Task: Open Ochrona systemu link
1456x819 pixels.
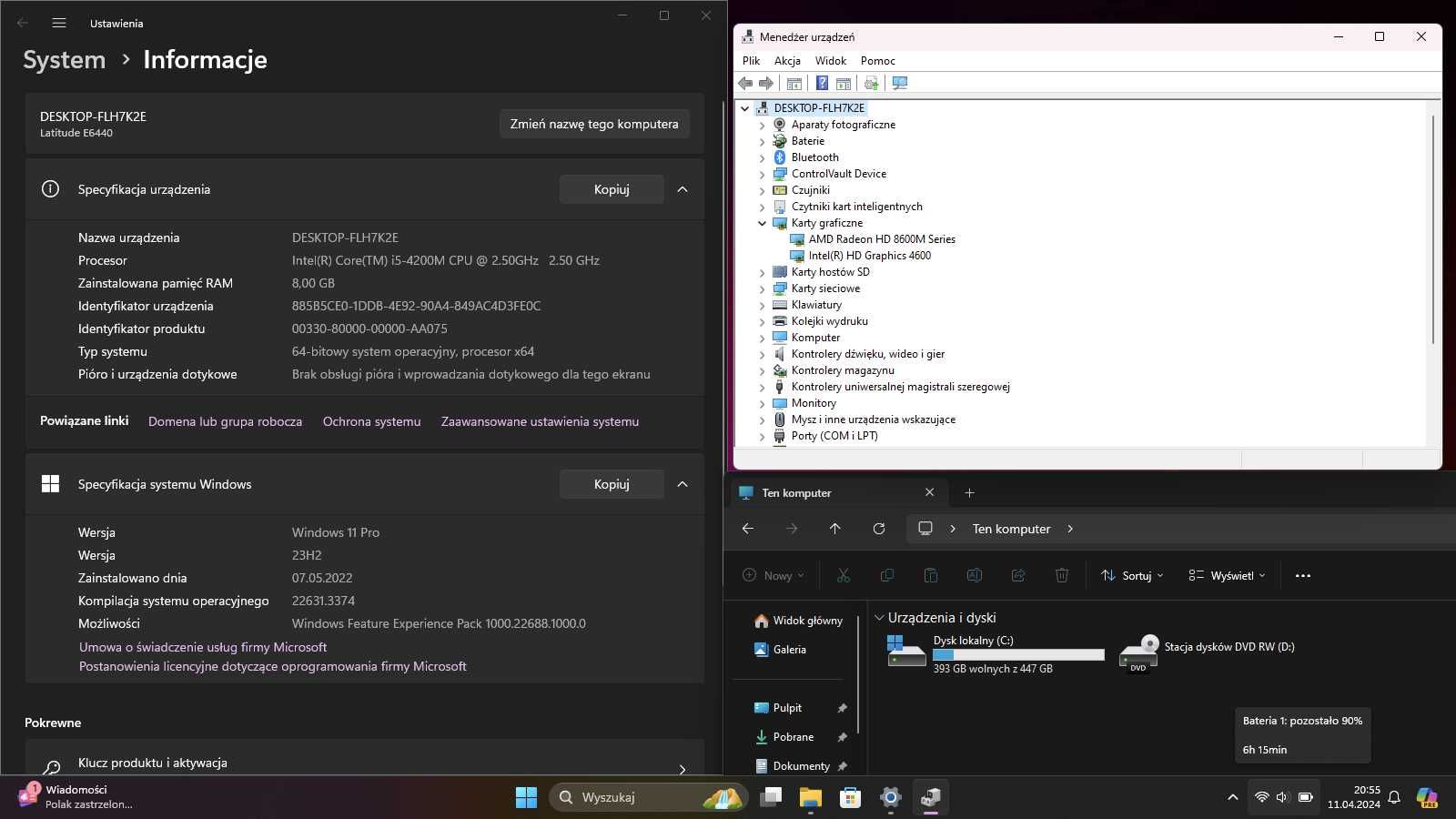Action: coord(371,421)
